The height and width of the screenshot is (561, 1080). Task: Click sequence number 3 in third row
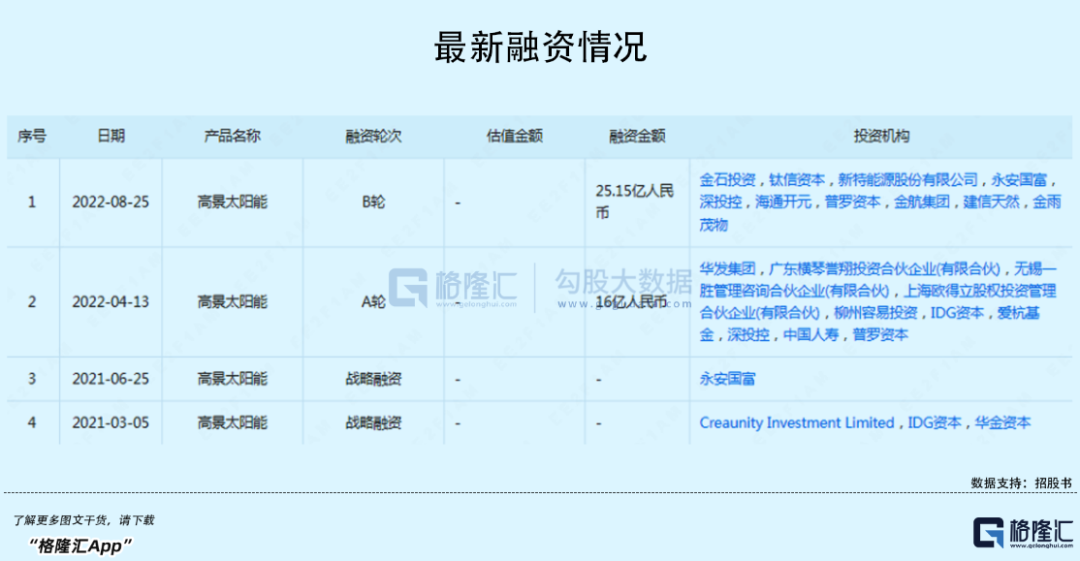(x=32, y=379)
